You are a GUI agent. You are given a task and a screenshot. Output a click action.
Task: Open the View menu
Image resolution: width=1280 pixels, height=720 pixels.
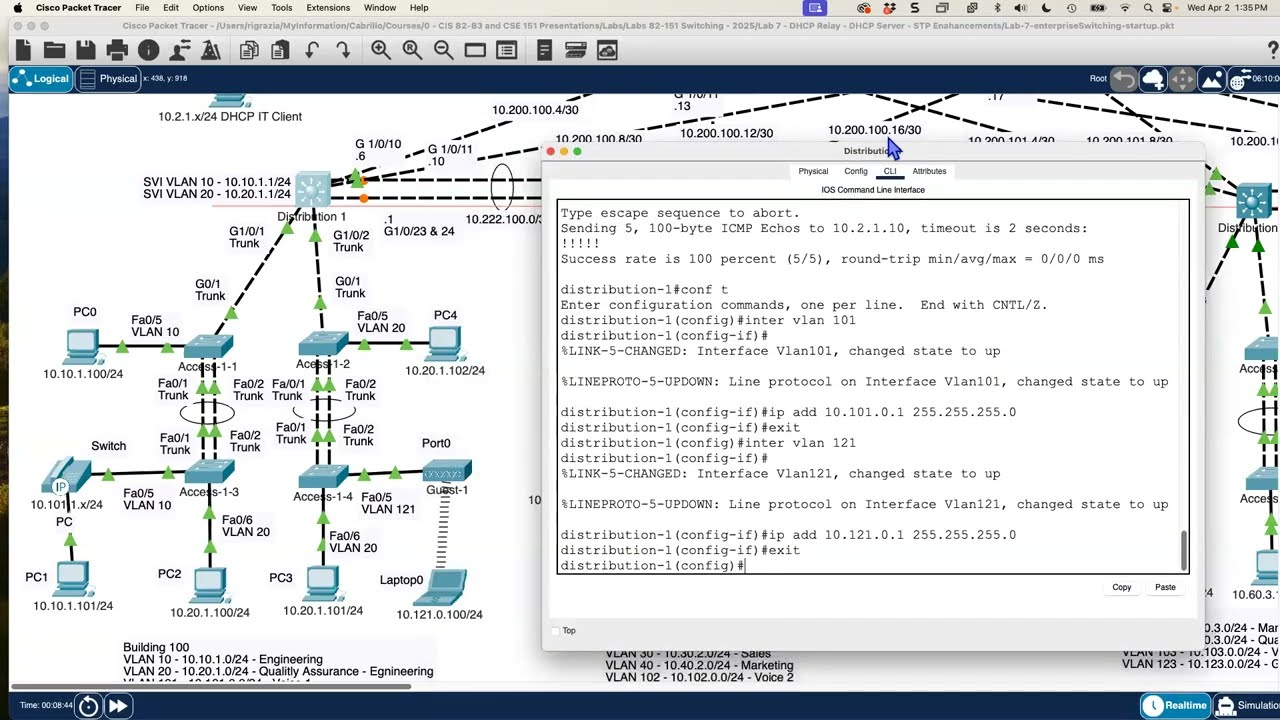247,7
